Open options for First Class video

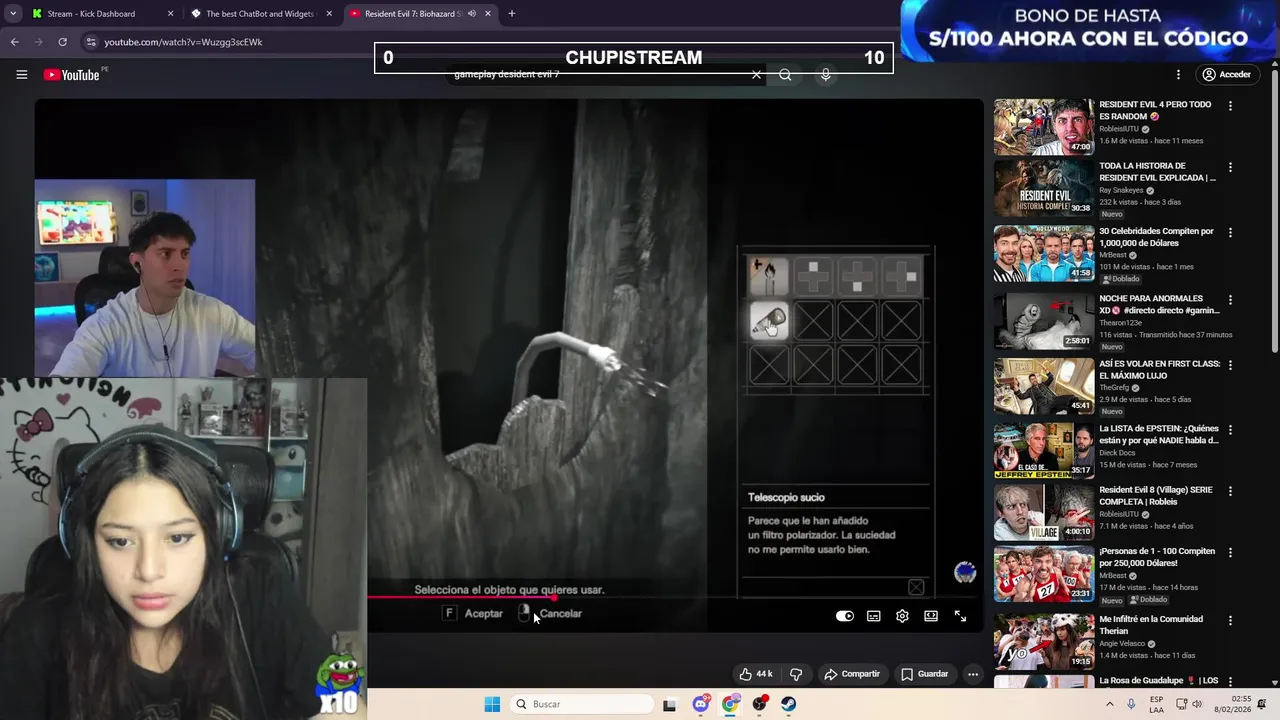(1230, 365)
